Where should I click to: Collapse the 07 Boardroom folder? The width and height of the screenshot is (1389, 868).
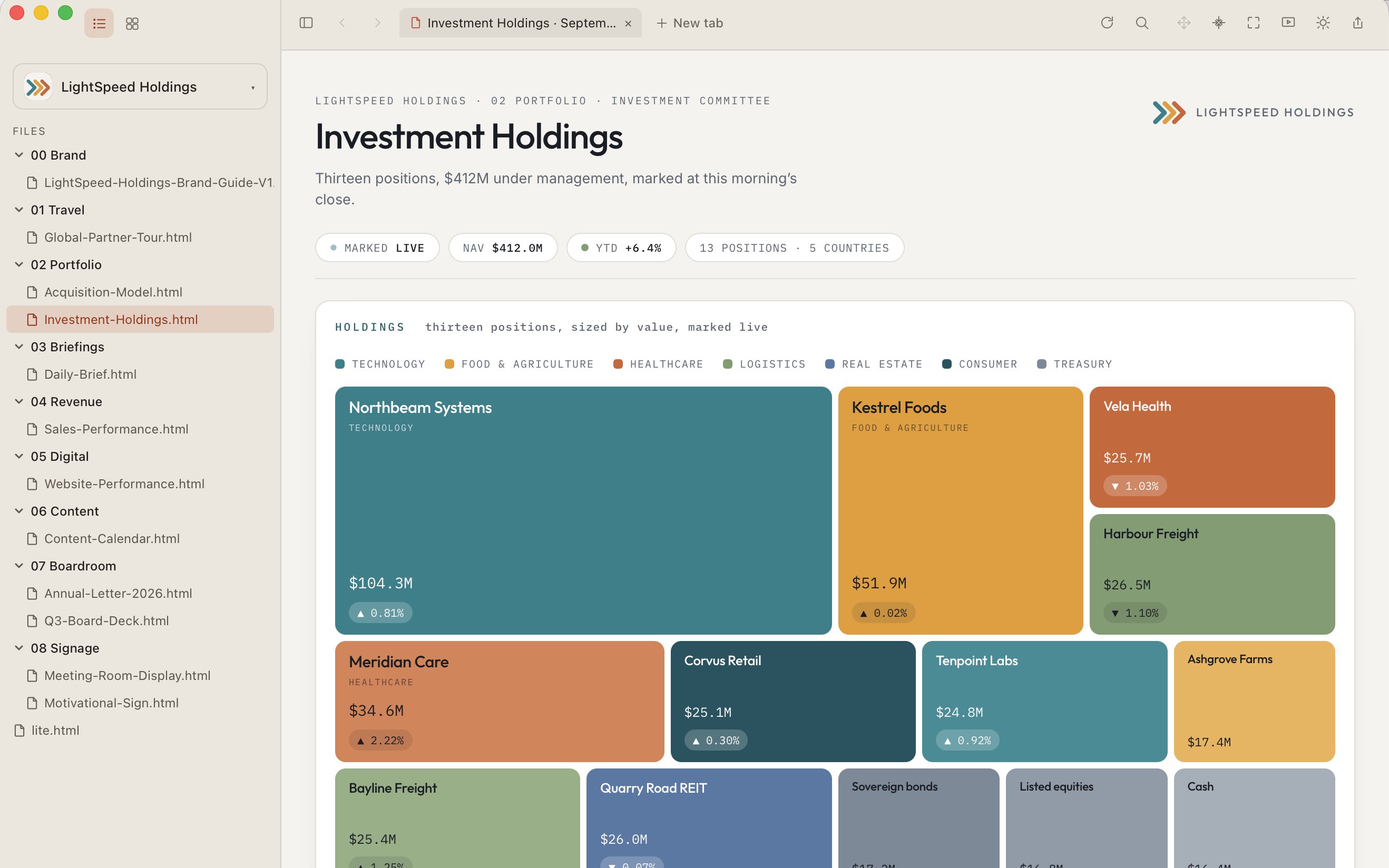pos(19,566)
